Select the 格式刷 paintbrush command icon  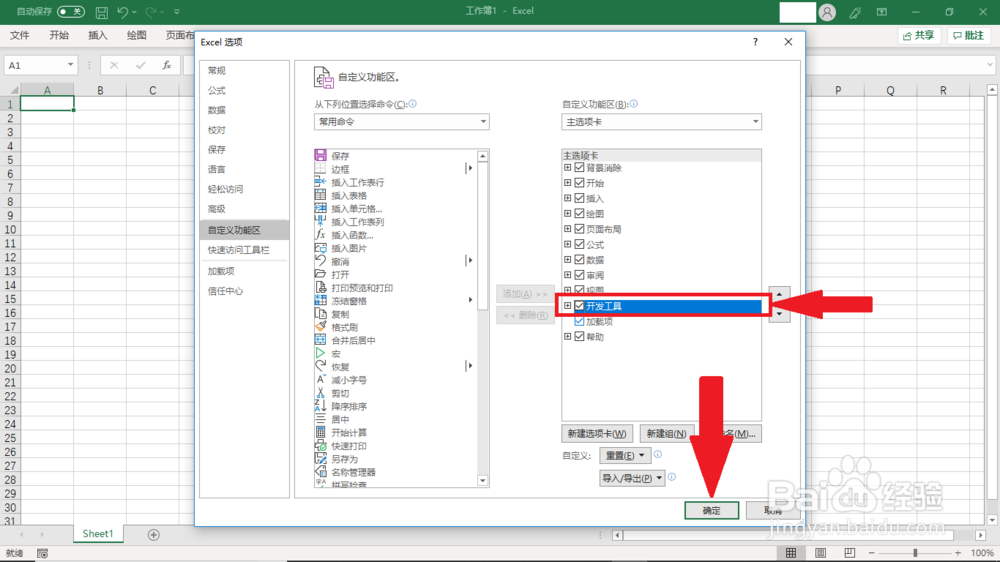point(320,327)
